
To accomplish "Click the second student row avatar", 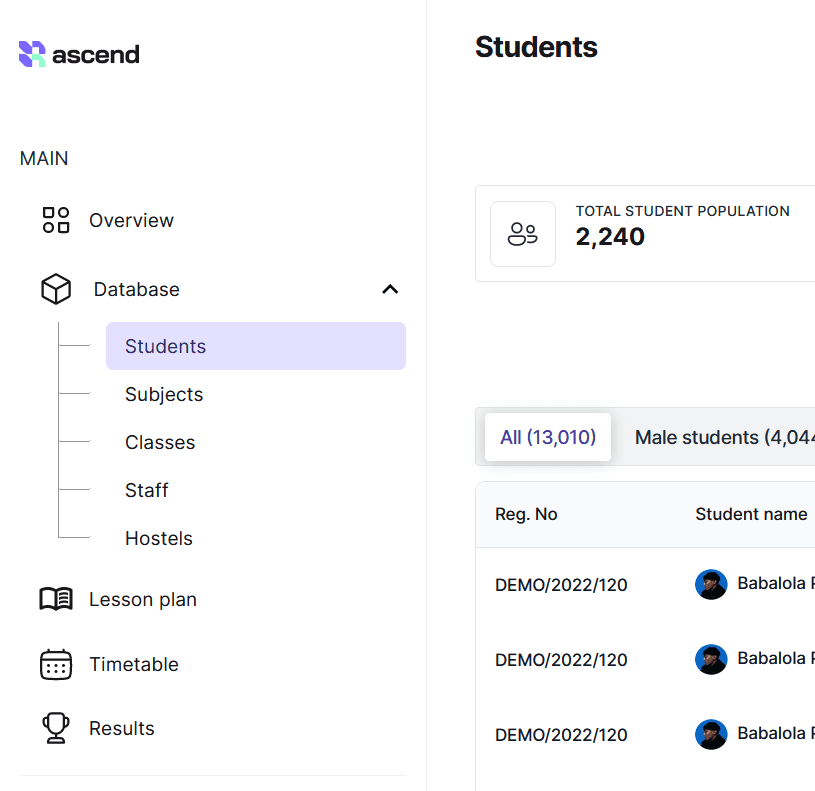I will coord(711,659).
